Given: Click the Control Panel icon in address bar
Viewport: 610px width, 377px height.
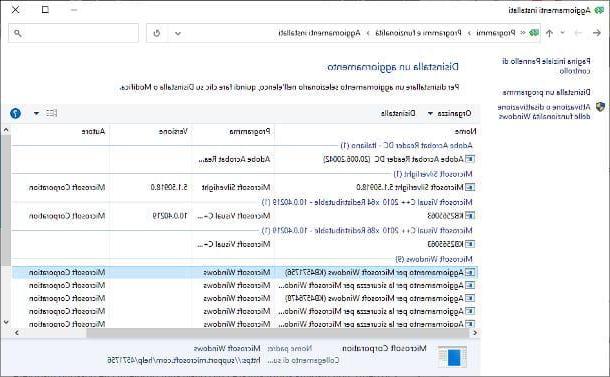Looking at the screenshot, I should (x=535, y=33).
